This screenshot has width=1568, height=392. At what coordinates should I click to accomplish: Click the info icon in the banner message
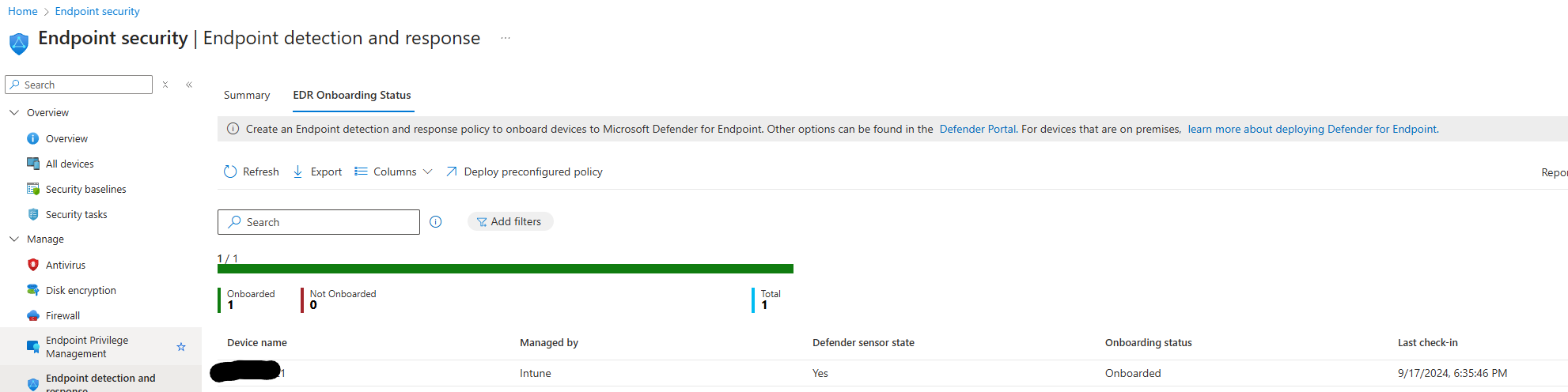(233, 129)
